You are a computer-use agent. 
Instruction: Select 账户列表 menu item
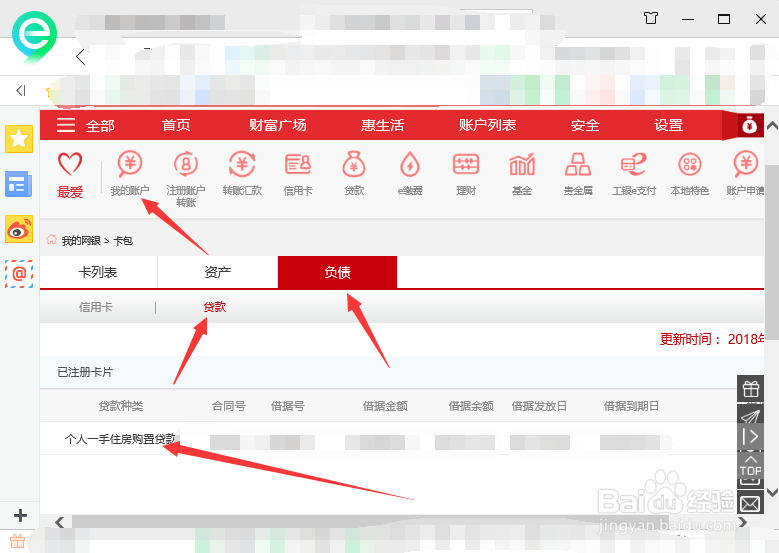[487, 125]
